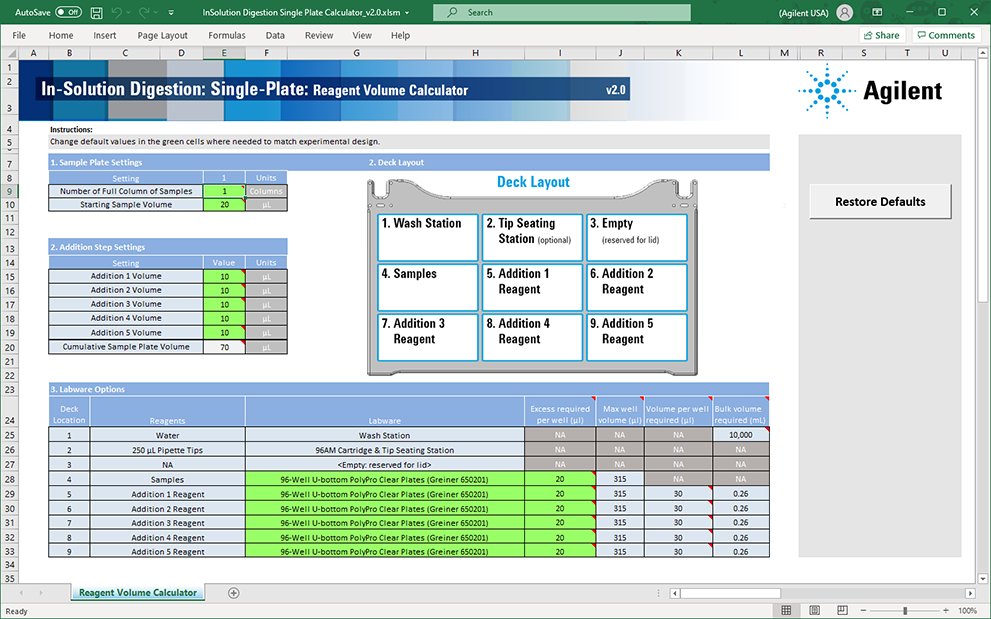The image size is (991, 619).
Task: Click the '1. Wash Station' deck position
Action: (428, 237)
